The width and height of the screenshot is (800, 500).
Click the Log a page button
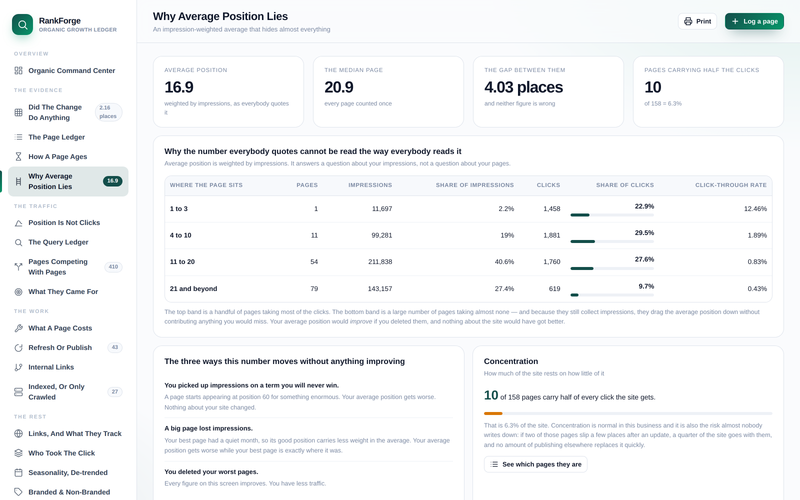click(754, 21)
